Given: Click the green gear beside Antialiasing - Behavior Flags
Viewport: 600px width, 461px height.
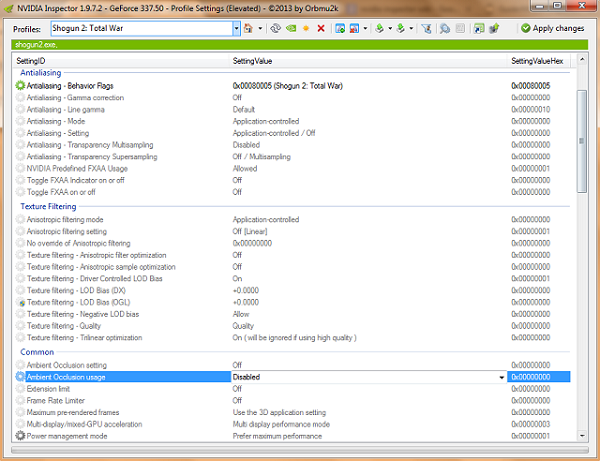Looking at the screenshot, I should [x=20, y=86].
